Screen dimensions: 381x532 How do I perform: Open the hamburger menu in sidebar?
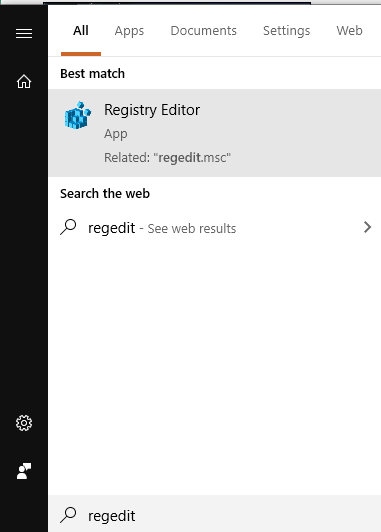[x=24, y=33]
